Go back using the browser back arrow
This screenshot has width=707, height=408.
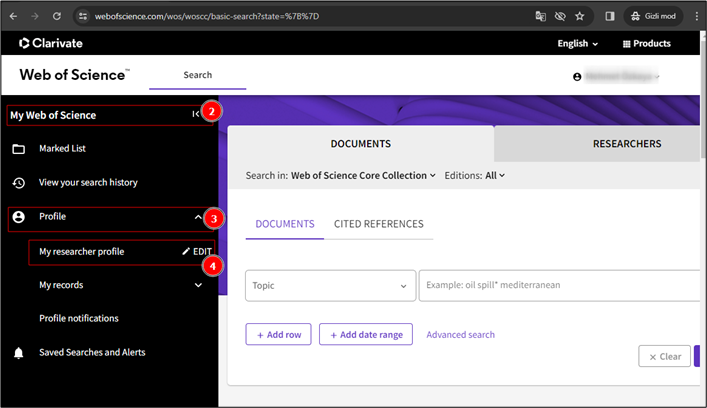pos(14,16)
